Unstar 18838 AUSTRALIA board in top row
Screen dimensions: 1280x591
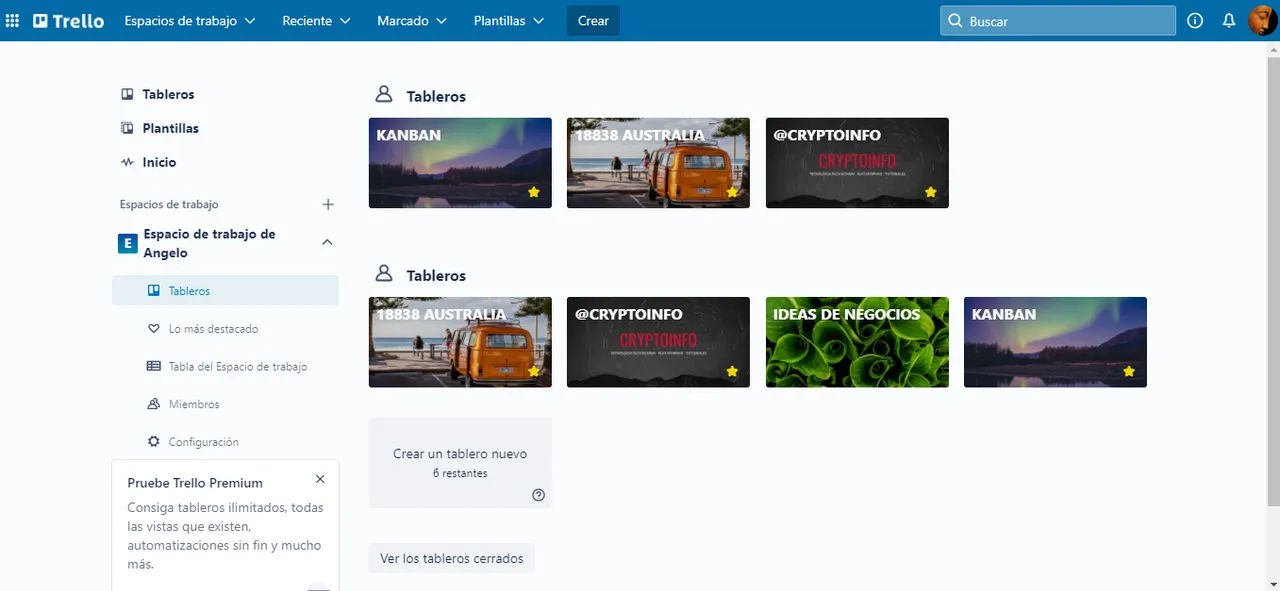[x=732, y=192]
